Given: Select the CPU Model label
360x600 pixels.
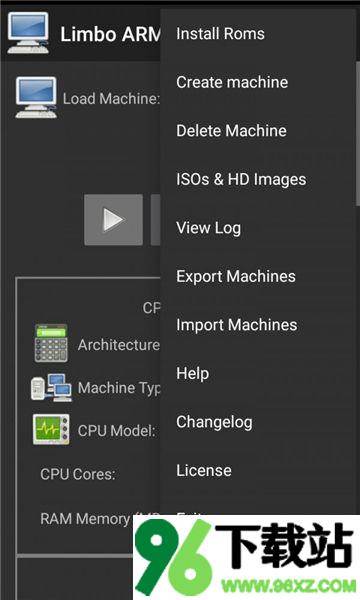Looking at the screenshot, I should click(116, 431).
